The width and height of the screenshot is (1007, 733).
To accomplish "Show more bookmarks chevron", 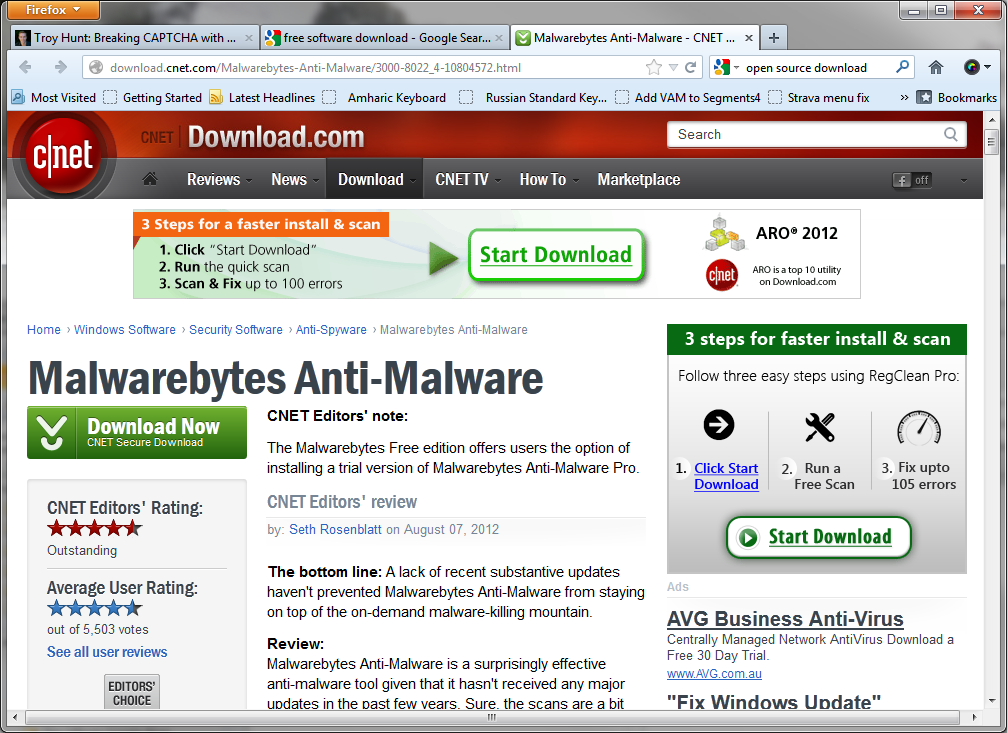I will point(904,98).
